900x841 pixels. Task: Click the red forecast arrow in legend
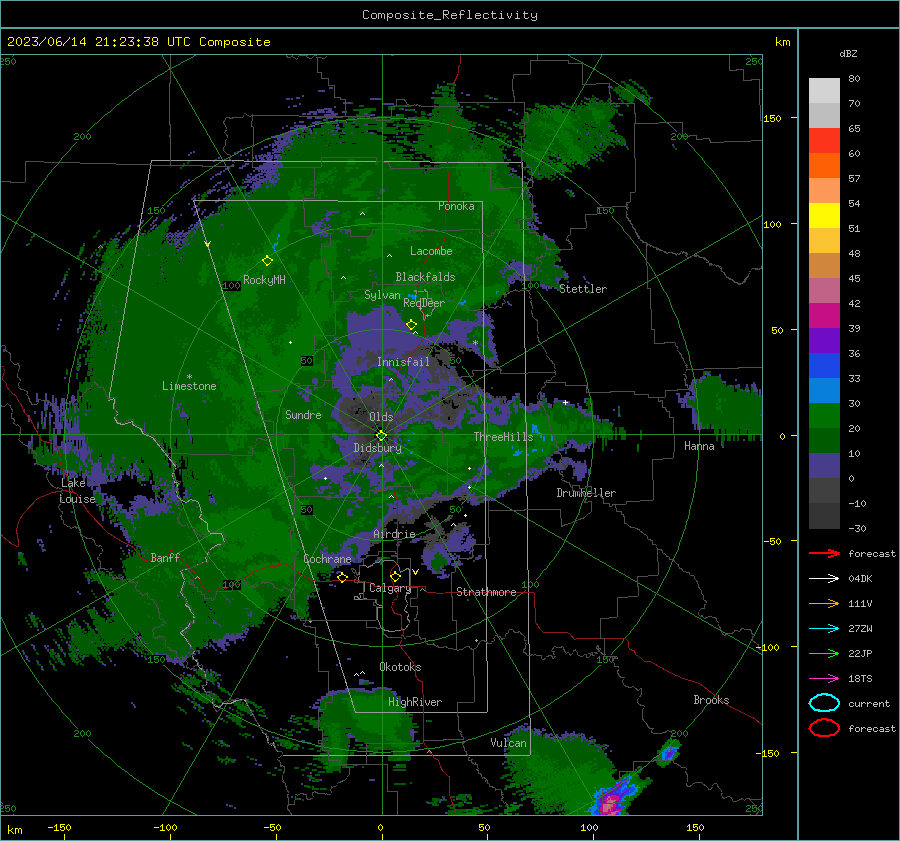point(824,553)
